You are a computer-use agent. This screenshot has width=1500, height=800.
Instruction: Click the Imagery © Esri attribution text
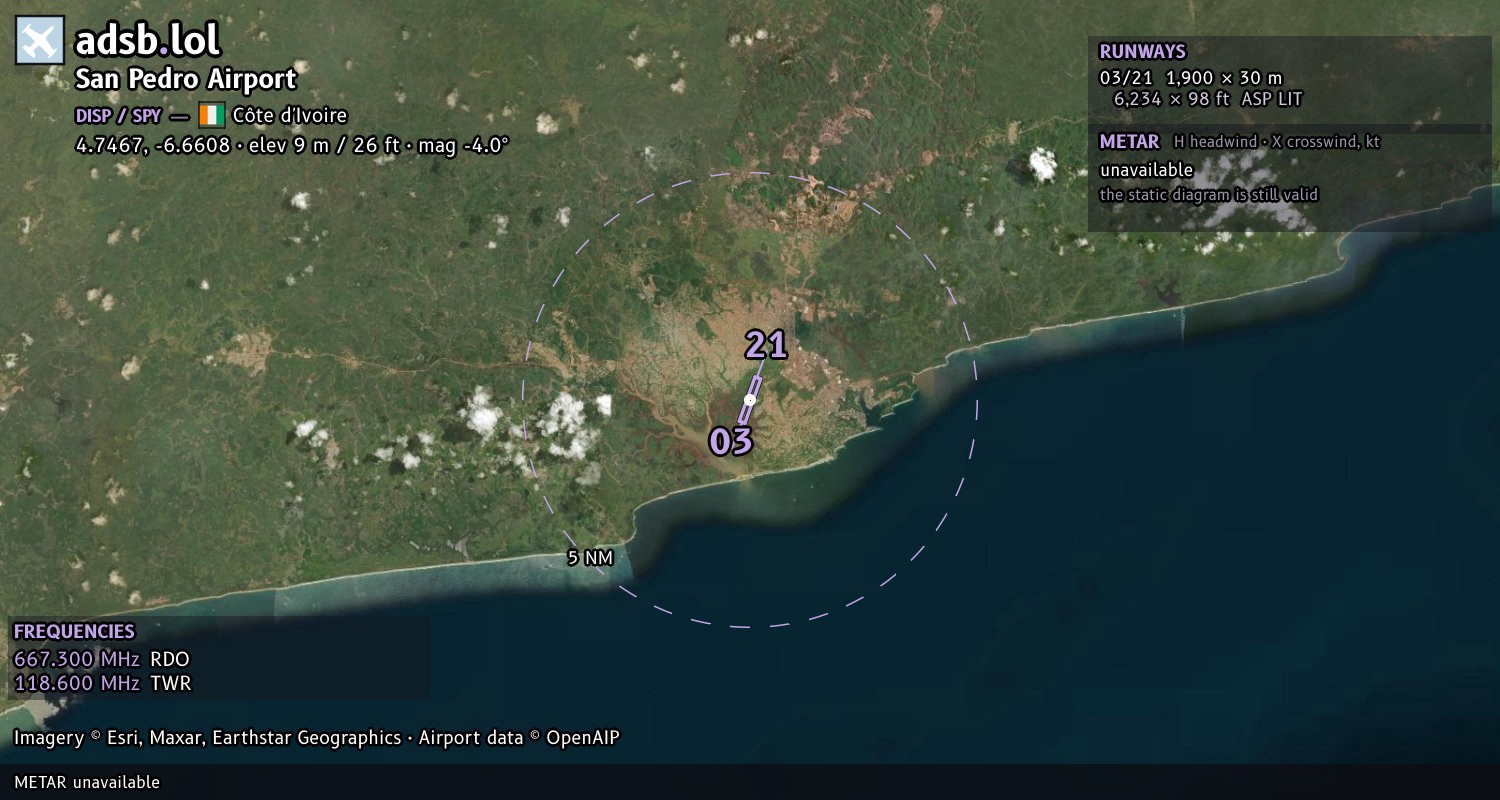coord(317,738)
